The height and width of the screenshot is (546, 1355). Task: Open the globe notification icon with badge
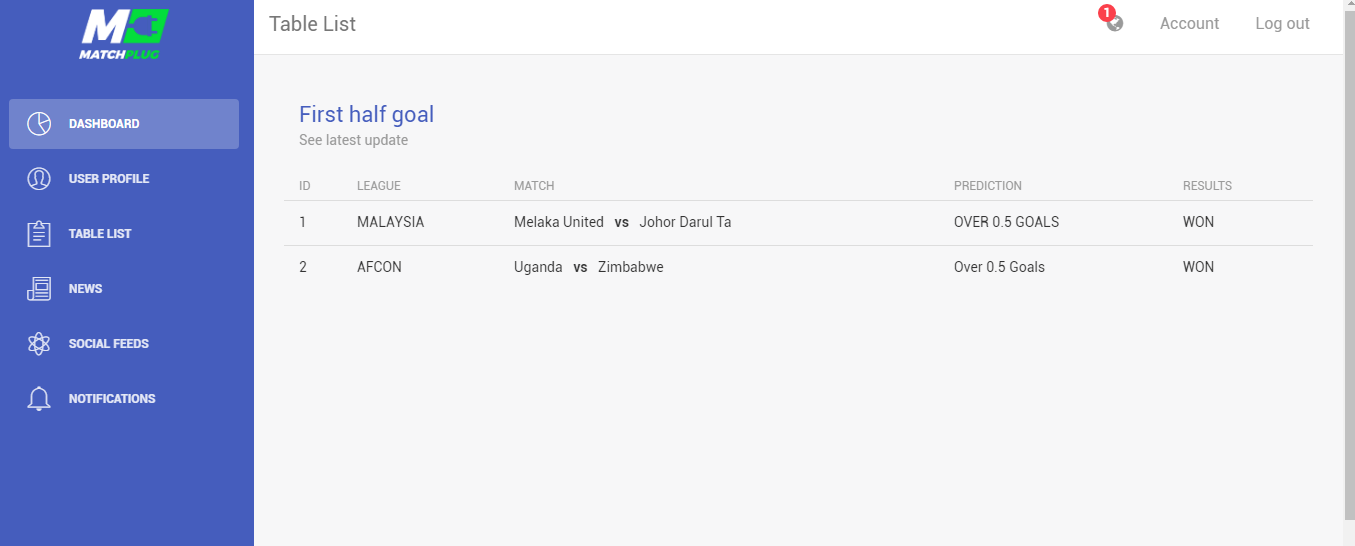(x=1112, y=20)
